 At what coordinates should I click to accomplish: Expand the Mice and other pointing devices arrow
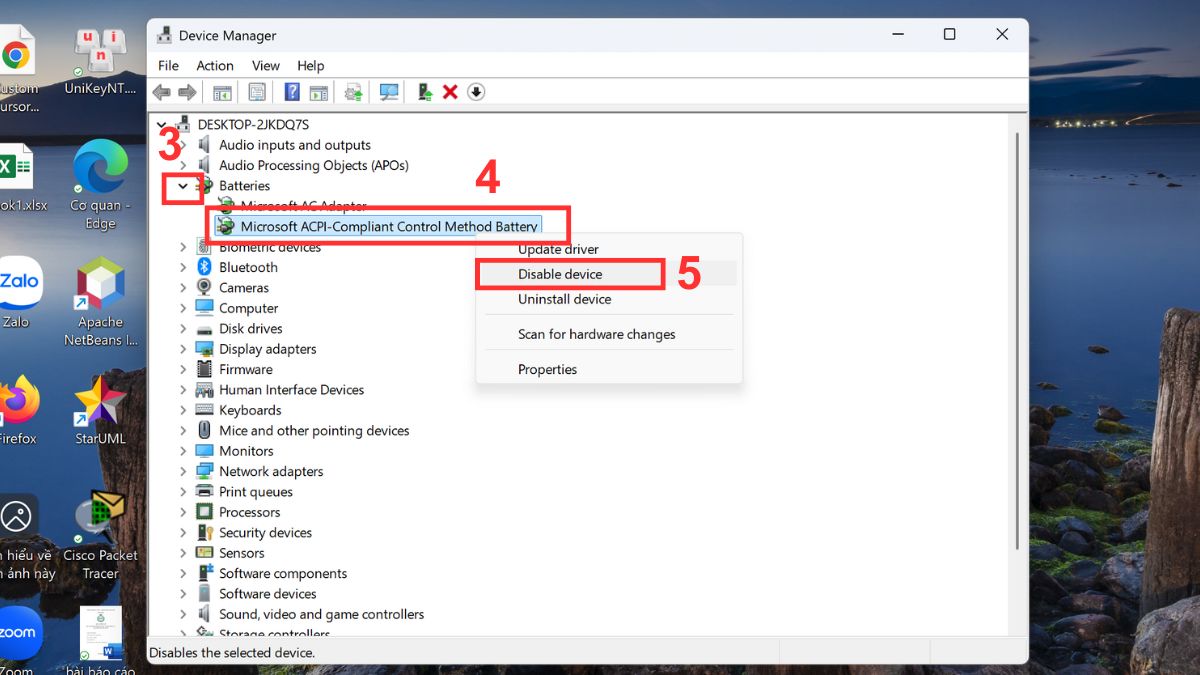(183, 431)
